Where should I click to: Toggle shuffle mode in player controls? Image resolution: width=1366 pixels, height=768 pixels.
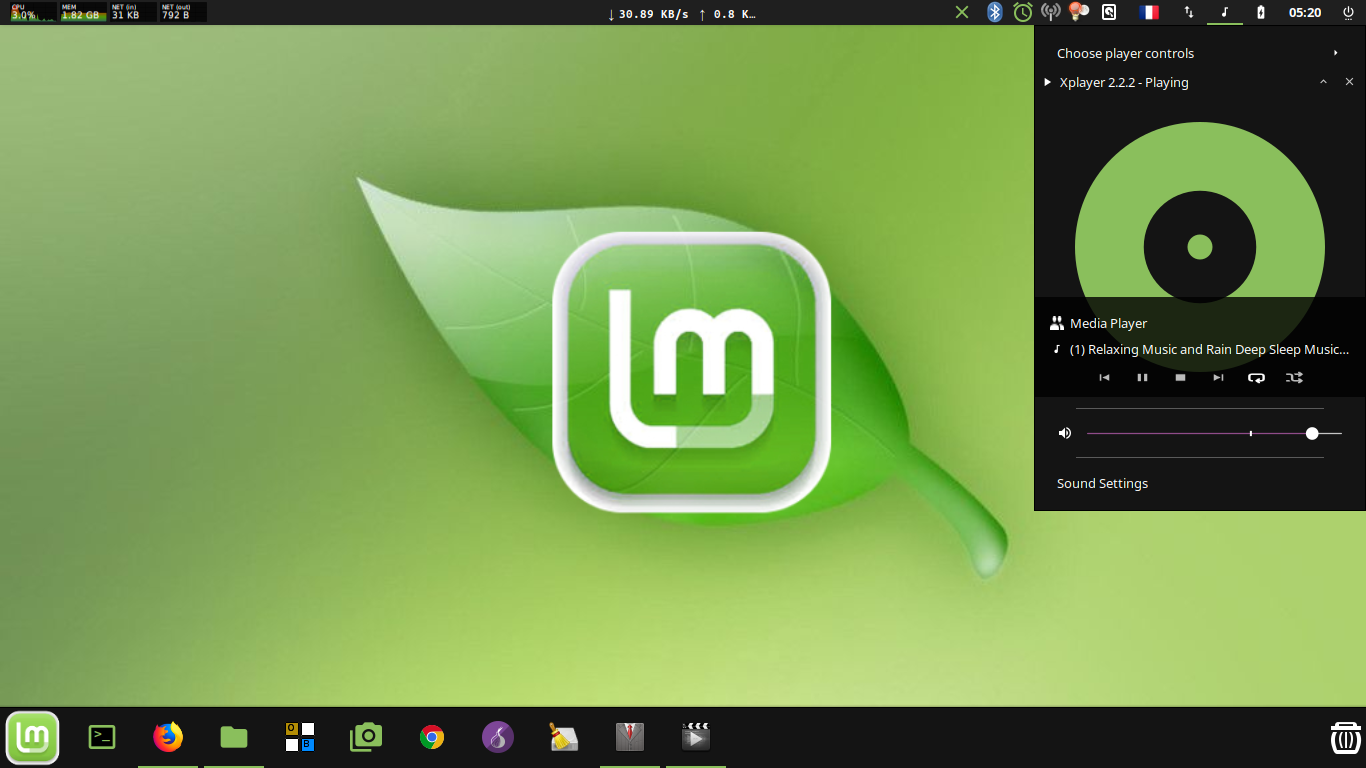(x=1294, y=377)
